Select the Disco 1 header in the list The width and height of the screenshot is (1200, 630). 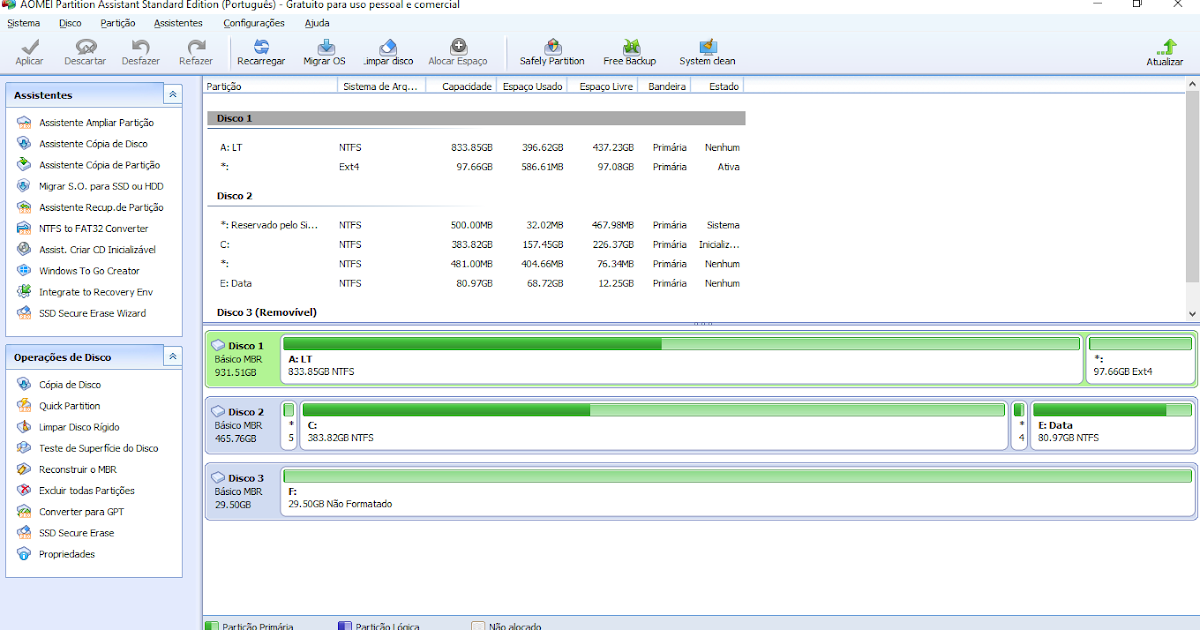click(476, 118)
